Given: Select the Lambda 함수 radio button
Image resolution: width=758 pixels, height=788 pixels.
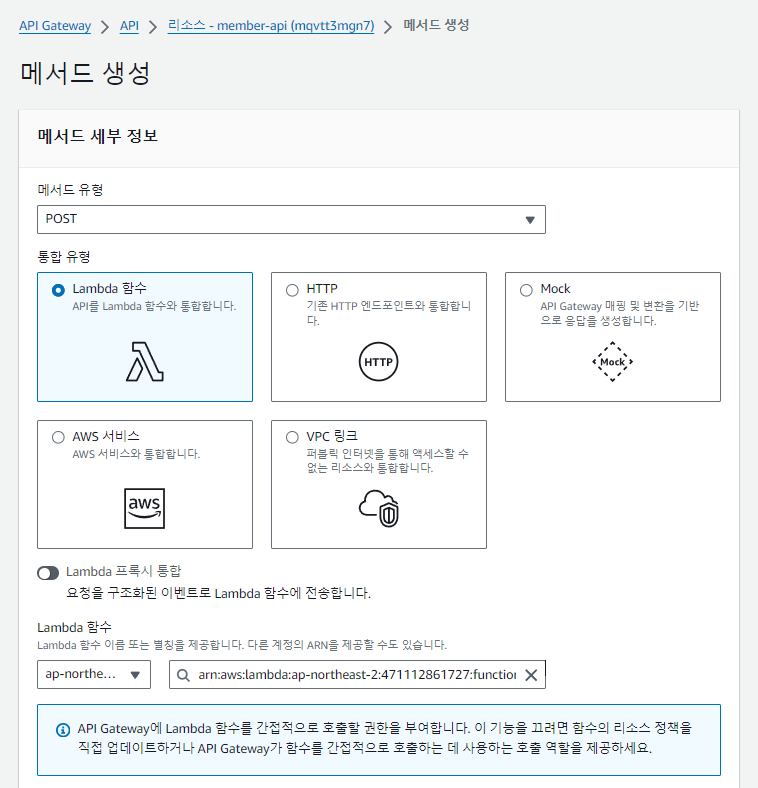Looking at the screenshot, I should pyautogui.click(x=58, y=290).
